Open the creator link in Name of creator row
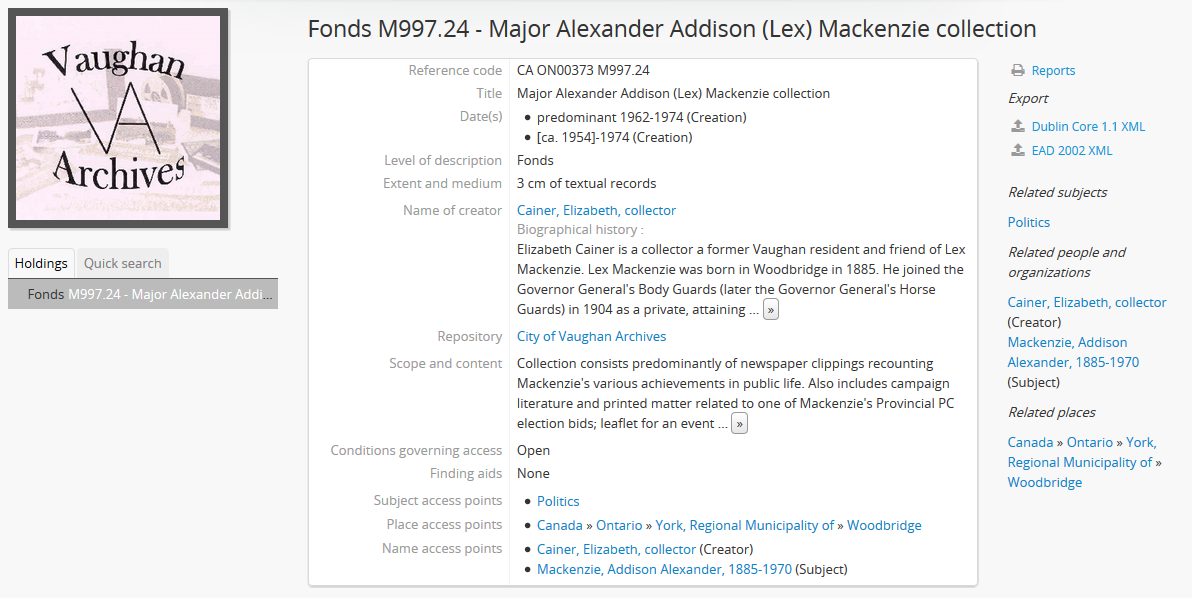 [596, 211]
